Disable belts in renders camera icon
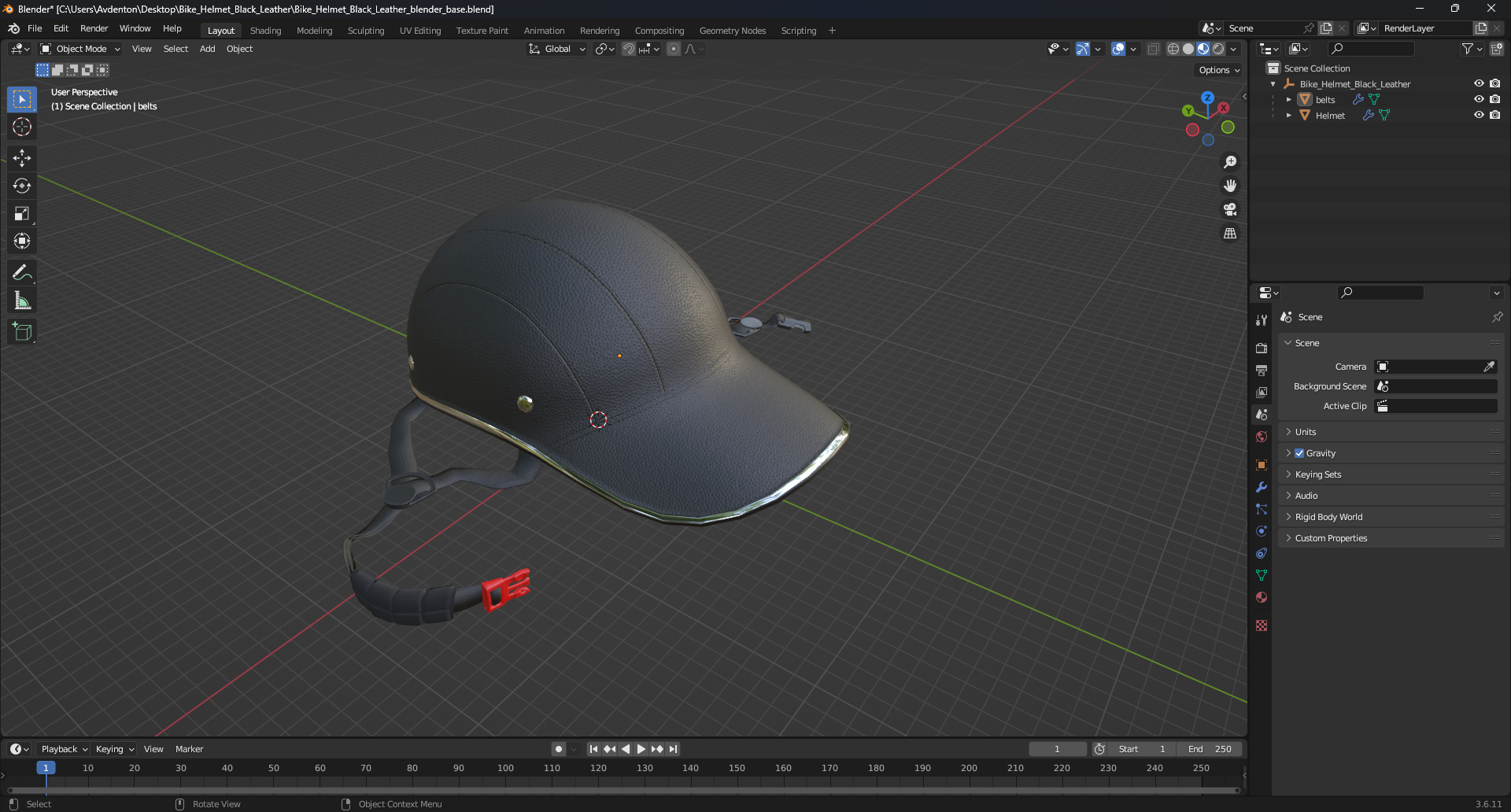Screen dimensions: 1511x812 pyautogui.click(x=1494, y=99)
